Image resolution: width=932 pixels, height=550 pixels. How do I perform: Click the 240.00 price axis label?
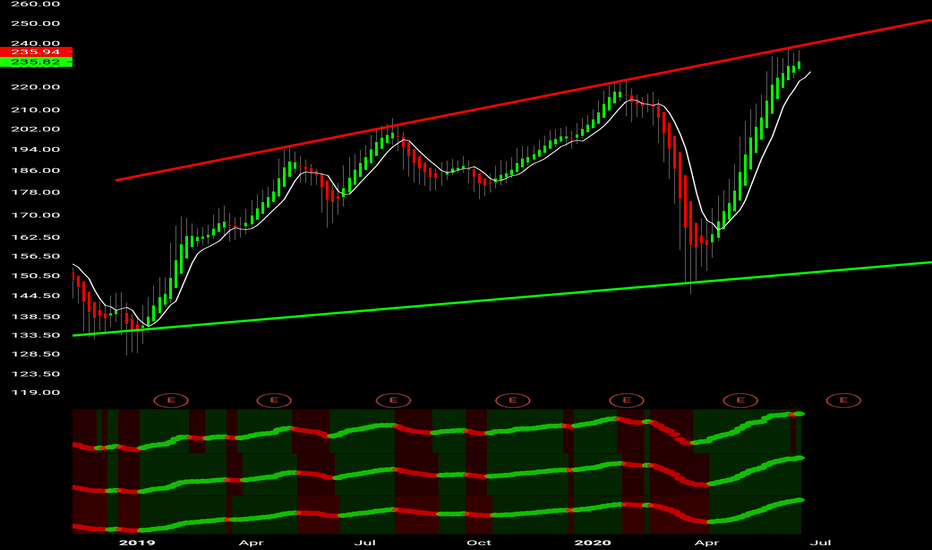36,43
